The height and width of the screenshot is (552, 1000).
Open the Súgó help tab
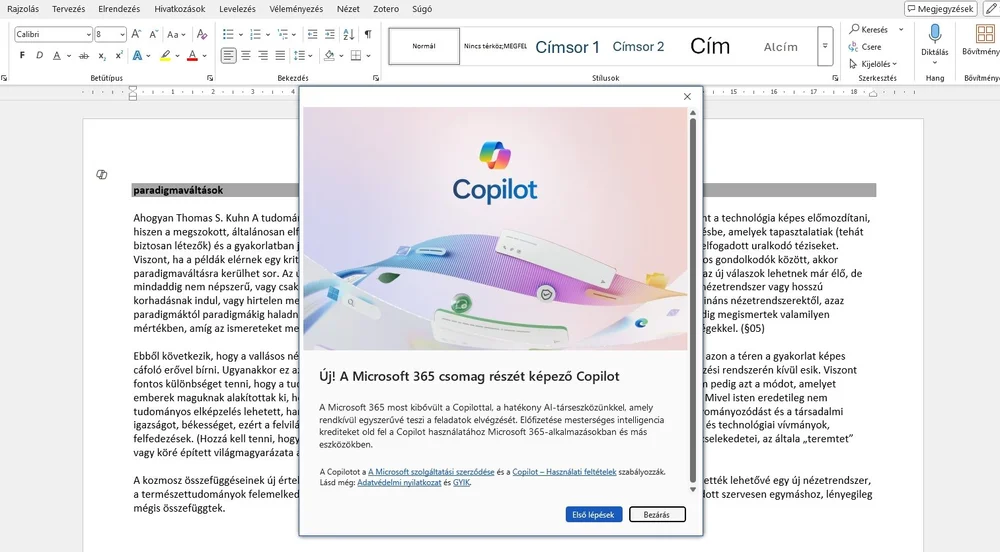(422, 9)
